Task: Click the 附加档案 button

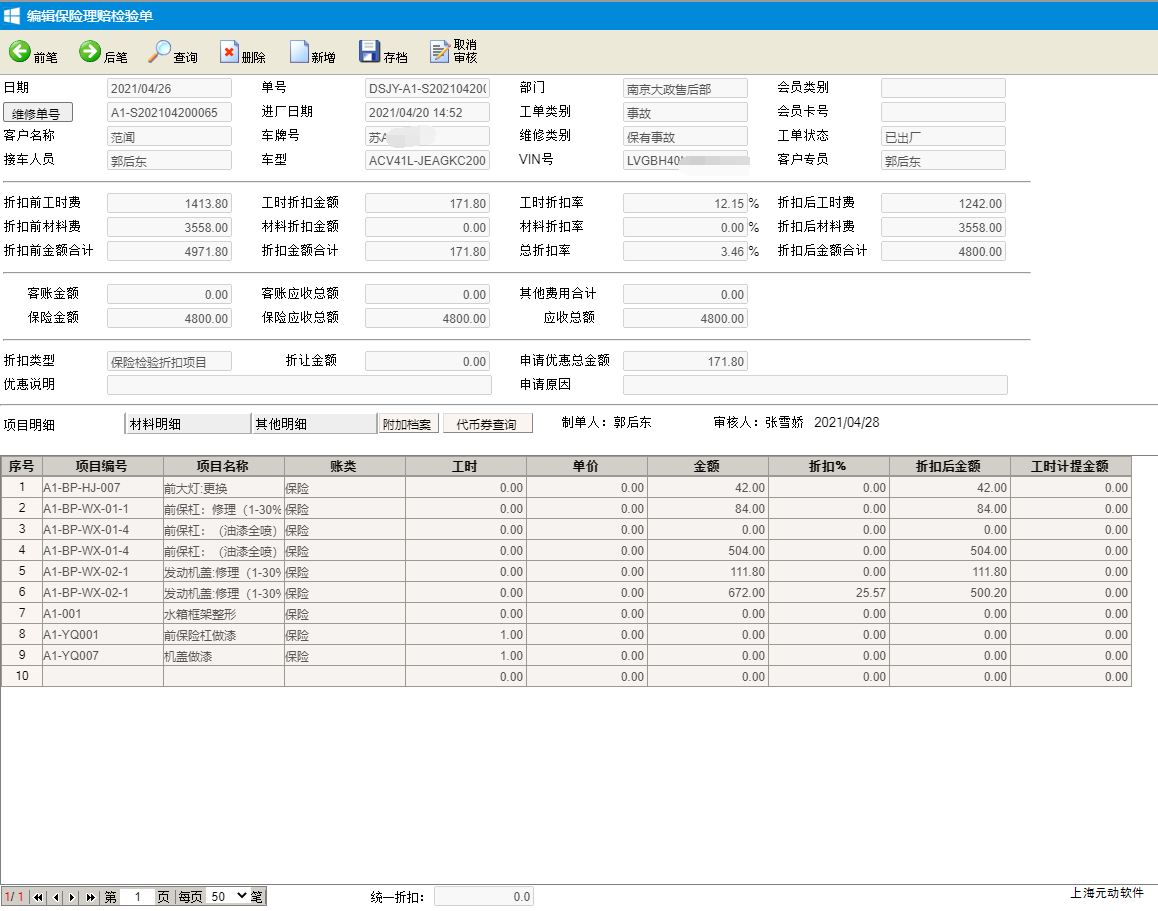Action: click(408, 424)
